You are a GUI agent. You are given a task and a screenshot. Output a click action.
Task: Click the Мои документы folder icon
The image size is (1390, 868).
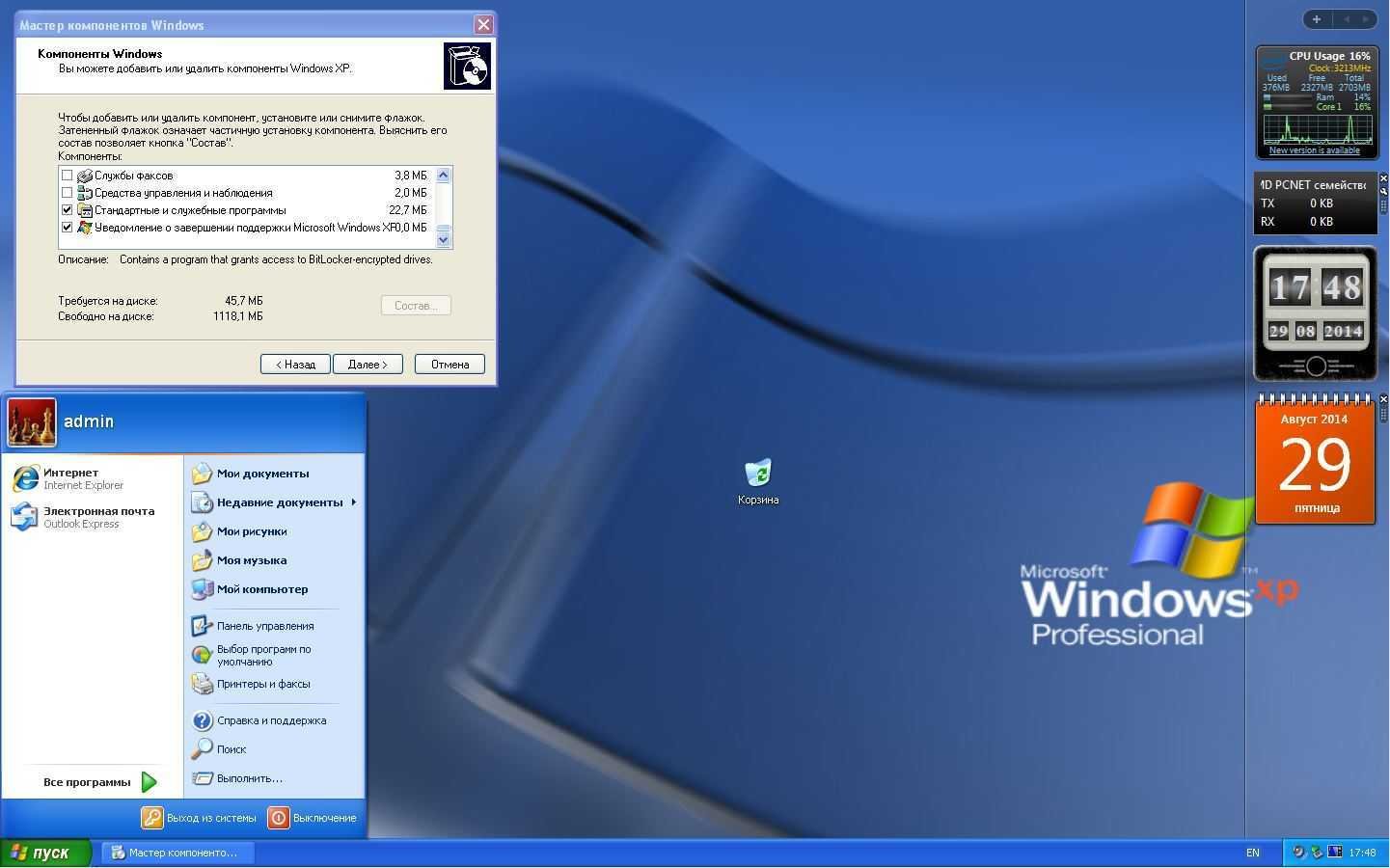[202, 474]
